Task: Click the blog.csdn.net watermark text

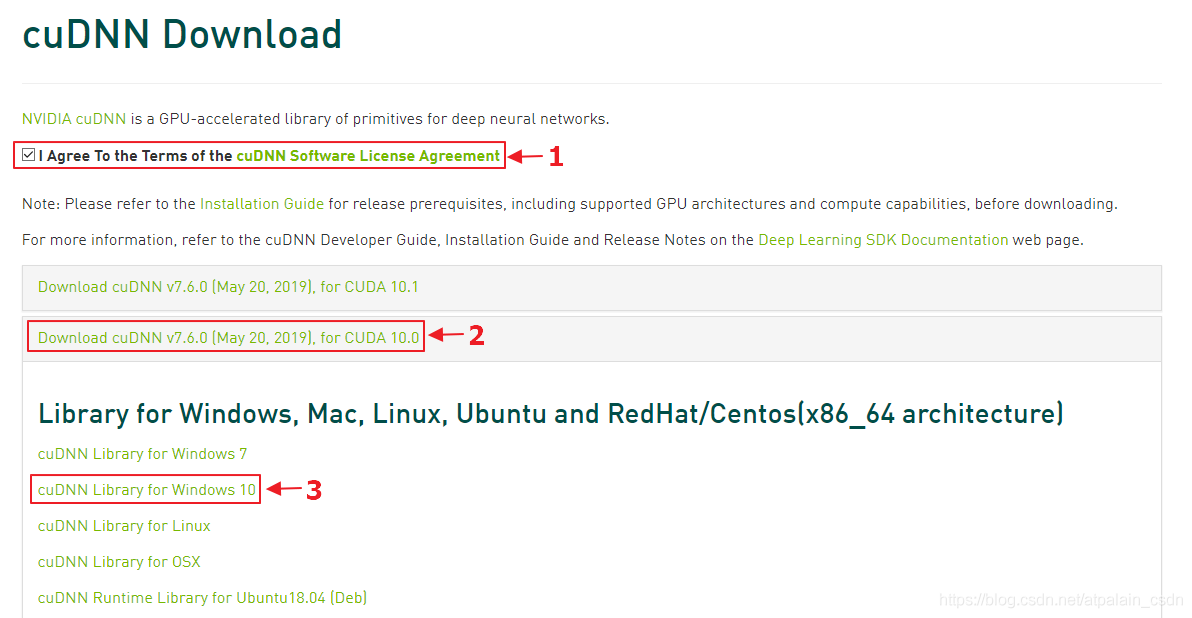Action: [x=1061, y=600]
